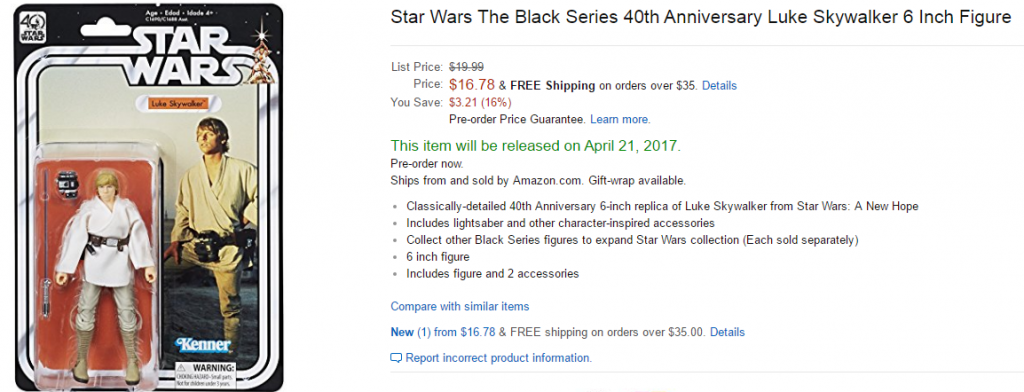Image resolution: width=1024 pixels, height=392 pixels.
Task: Click the $3.21 (16%) savings amount
Action: (x=481, y=102)
